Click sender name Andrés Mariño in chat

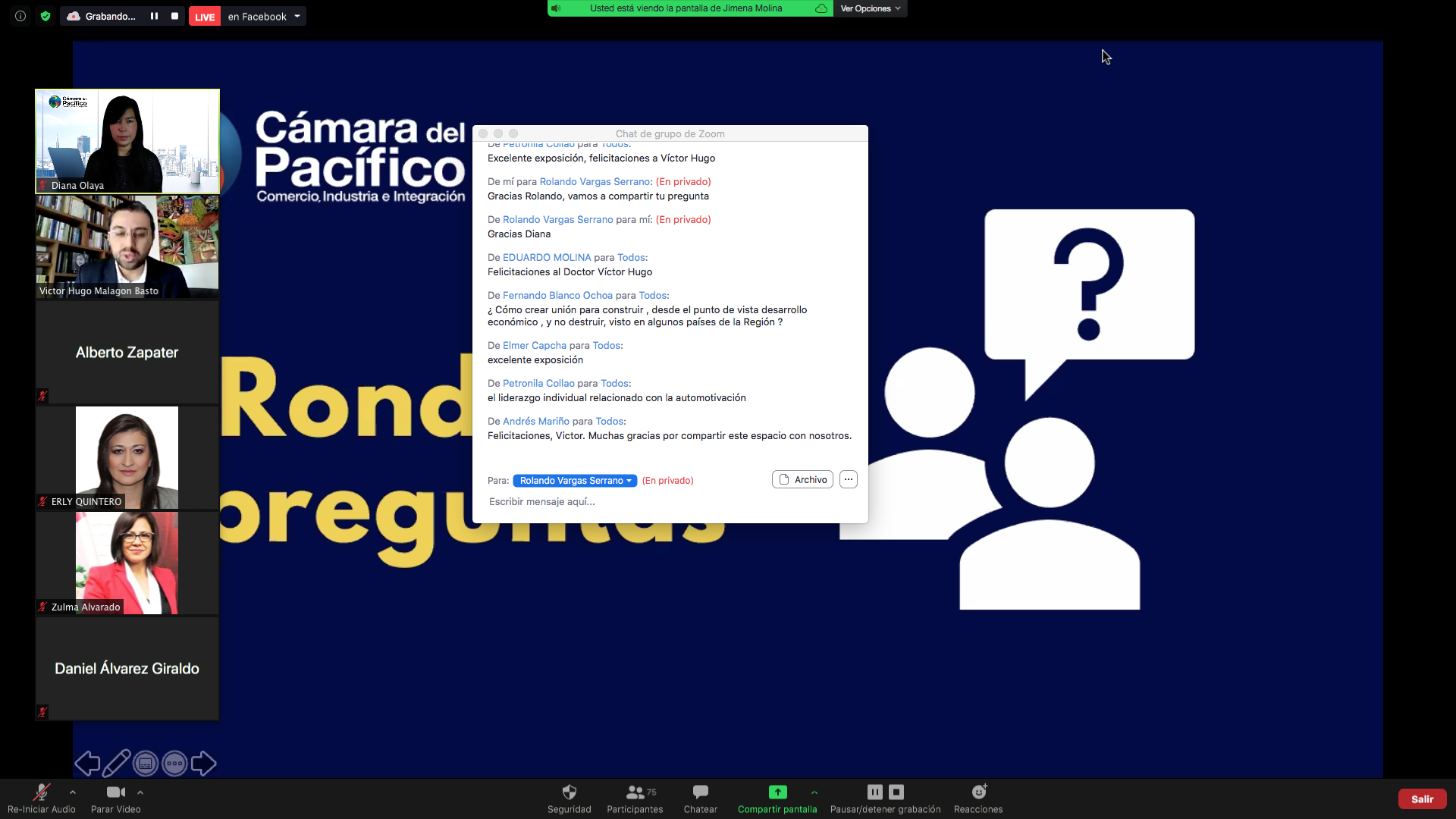[536, 421]
